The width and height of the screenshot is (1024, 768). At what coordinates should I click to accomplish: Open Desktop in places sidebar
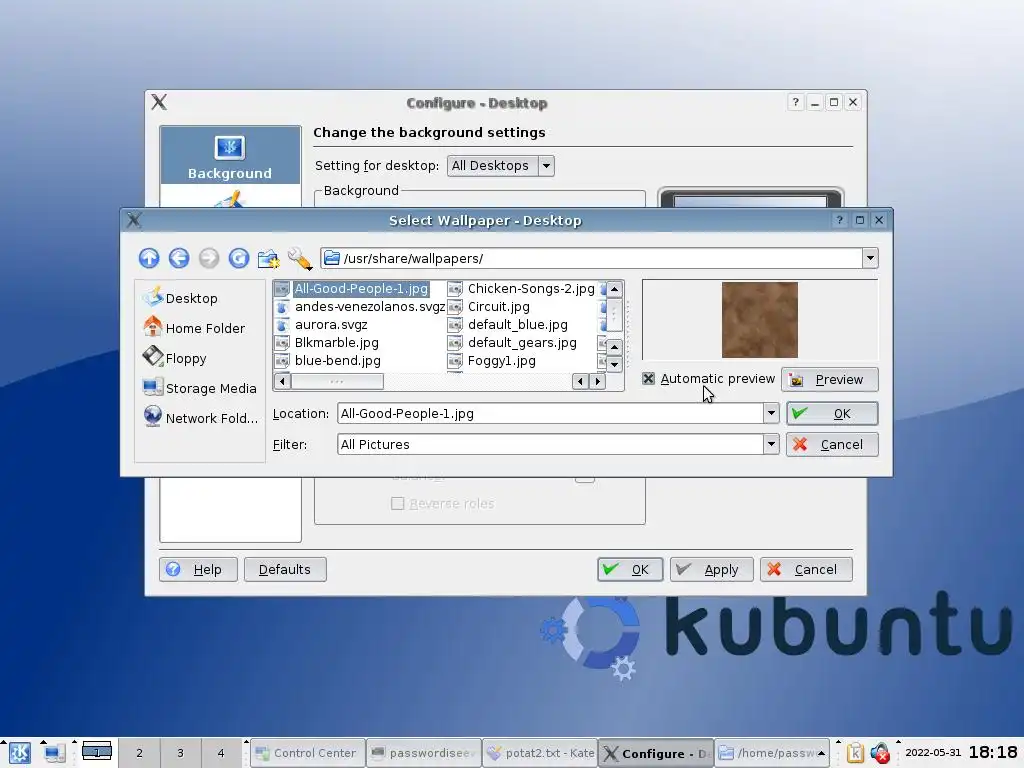[x=180, y=298]
